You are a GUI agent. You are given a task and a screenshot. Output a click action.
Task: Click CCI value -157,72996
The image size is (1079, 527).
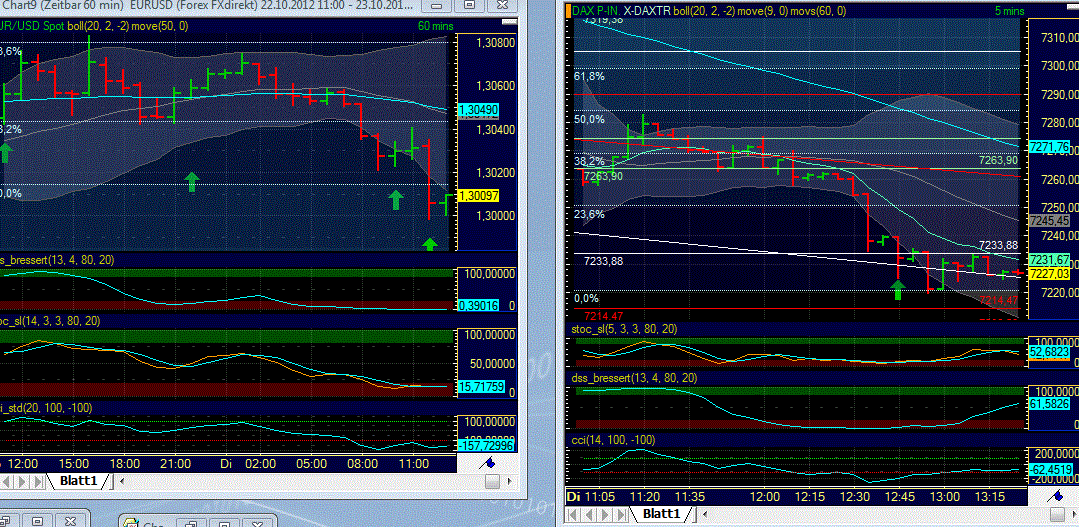[485, 446]
